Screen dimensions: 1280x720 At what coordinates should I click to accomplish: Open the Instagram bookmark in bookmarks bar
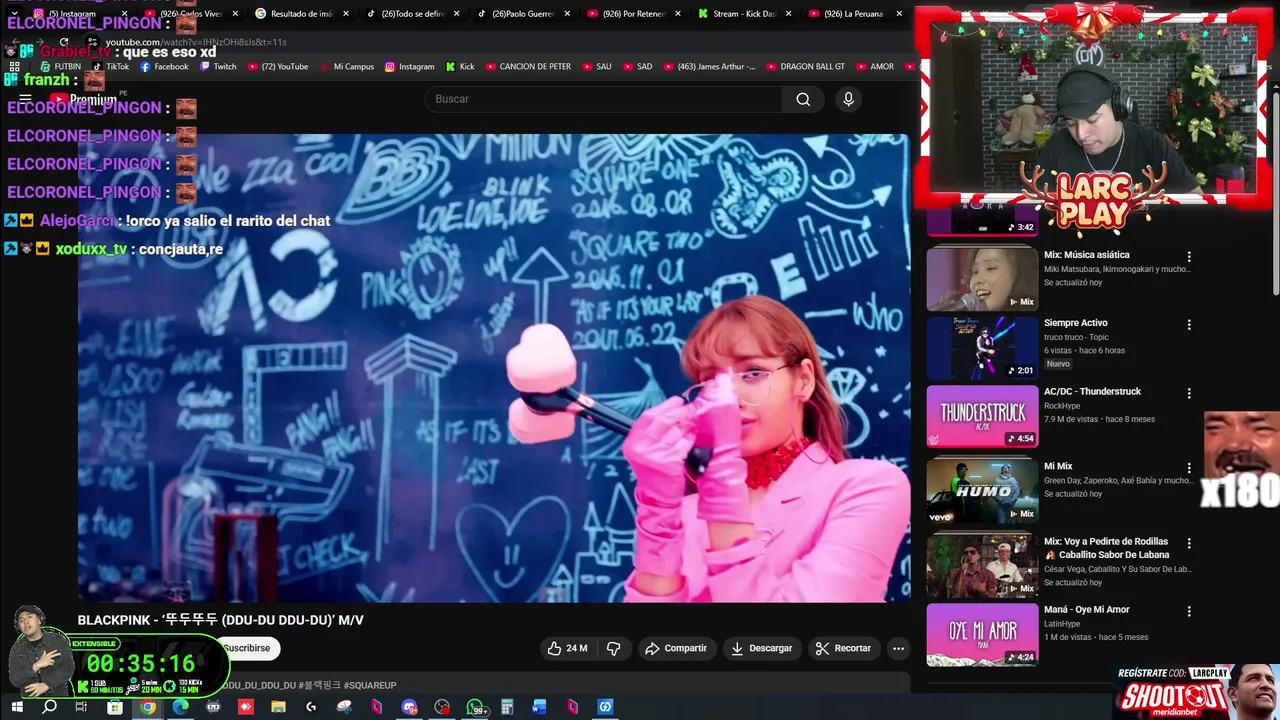[x=409, y=67]
